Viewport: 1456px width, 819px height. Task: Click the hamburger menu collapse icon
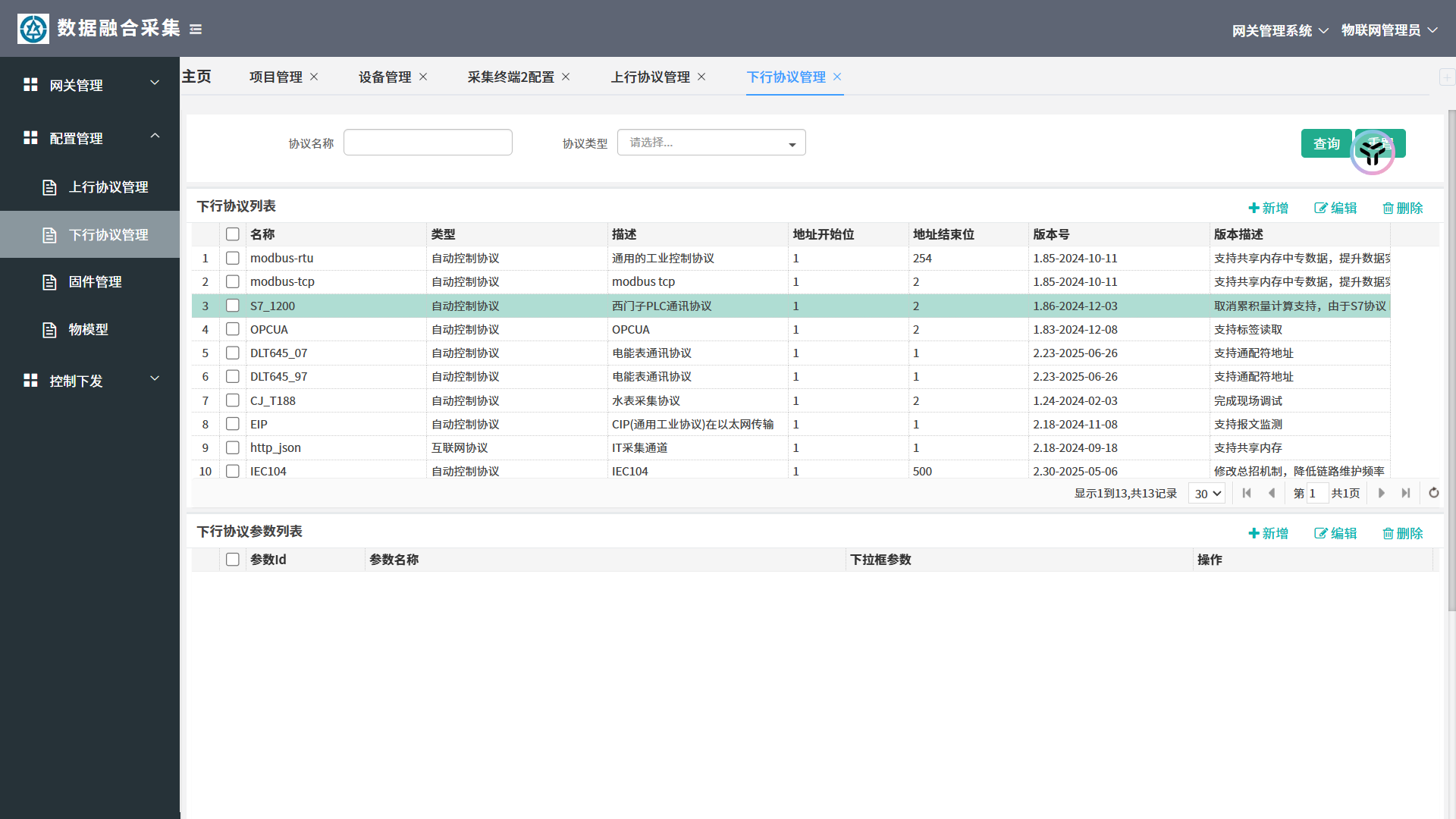click(196, 30)
